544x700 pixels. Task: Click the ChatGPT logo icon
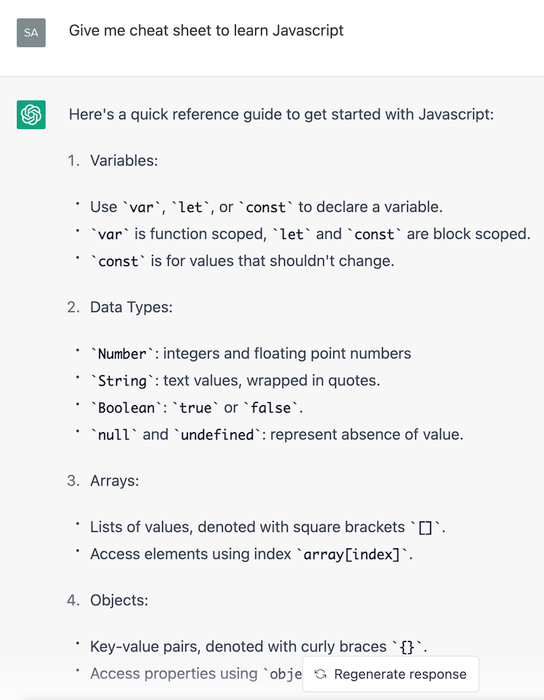pos(31,115)
